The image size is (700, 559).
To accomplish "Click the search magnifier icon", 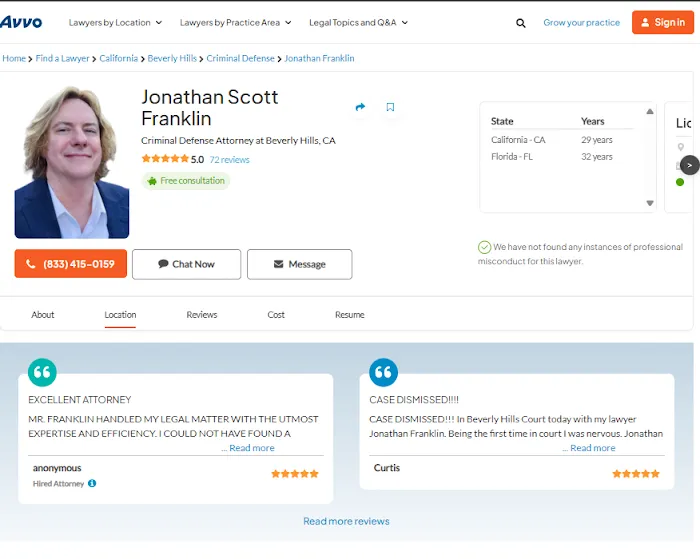I will click(x=521, y=23).
